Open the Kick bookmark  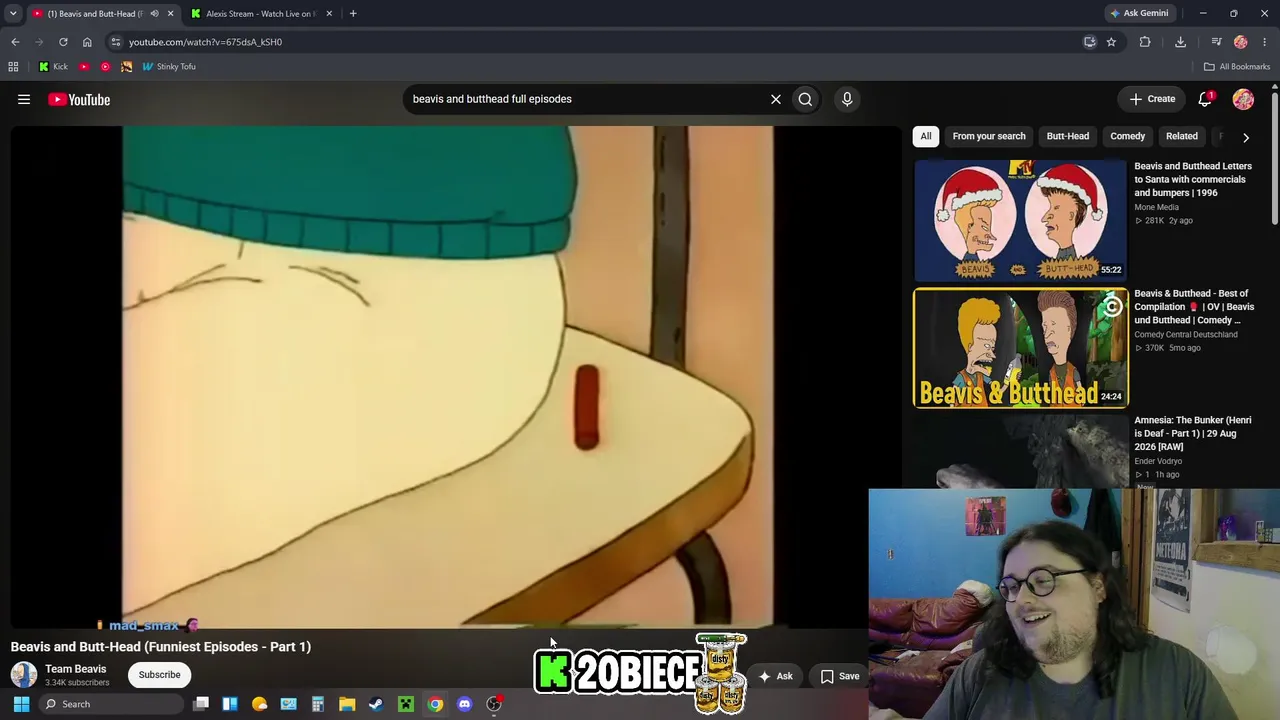pos(53,67)
